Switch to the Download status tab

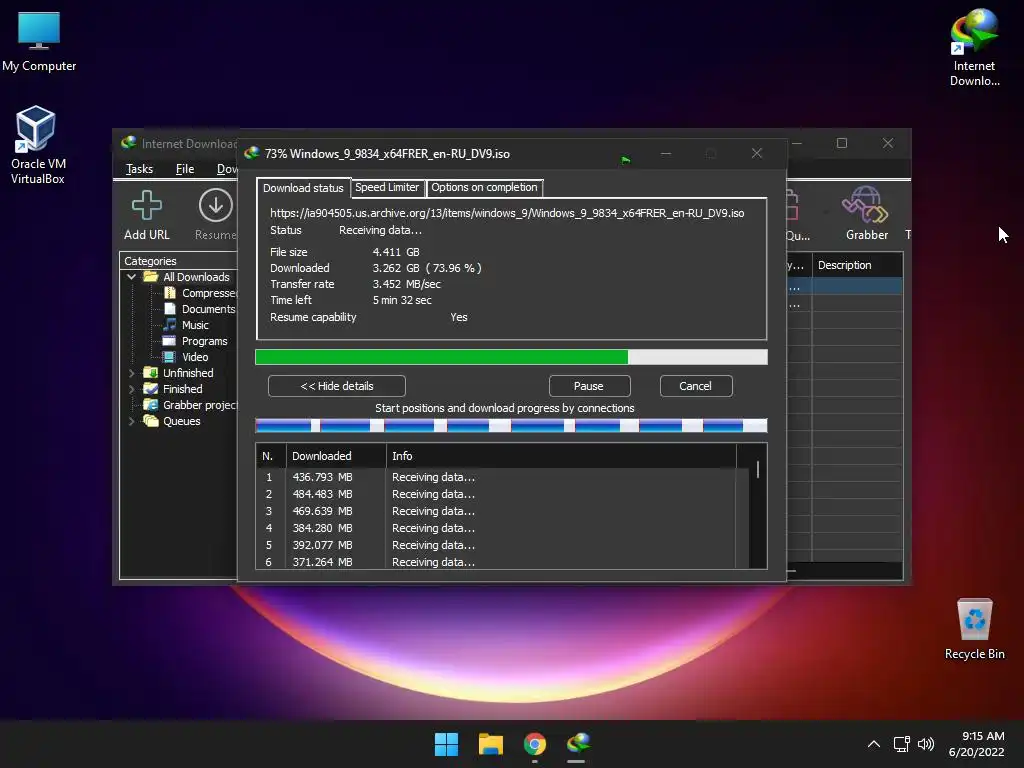tap(303, 188)
